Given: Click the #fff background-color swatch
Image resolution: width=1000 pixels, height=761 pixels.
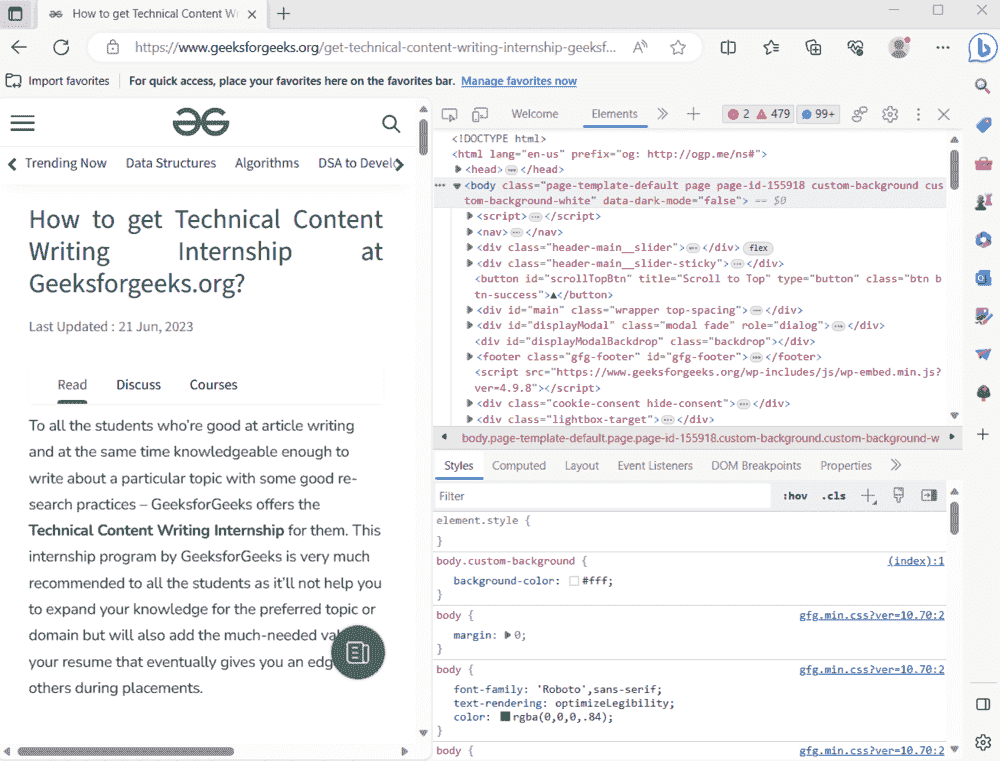Looking at the screenshot, I should click(573, 581).
